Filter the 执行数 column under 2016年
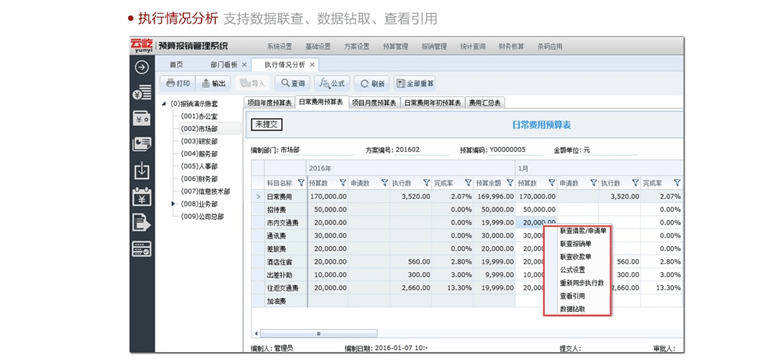The width and height of the screenshot is (776, 362). coord(426,183)
